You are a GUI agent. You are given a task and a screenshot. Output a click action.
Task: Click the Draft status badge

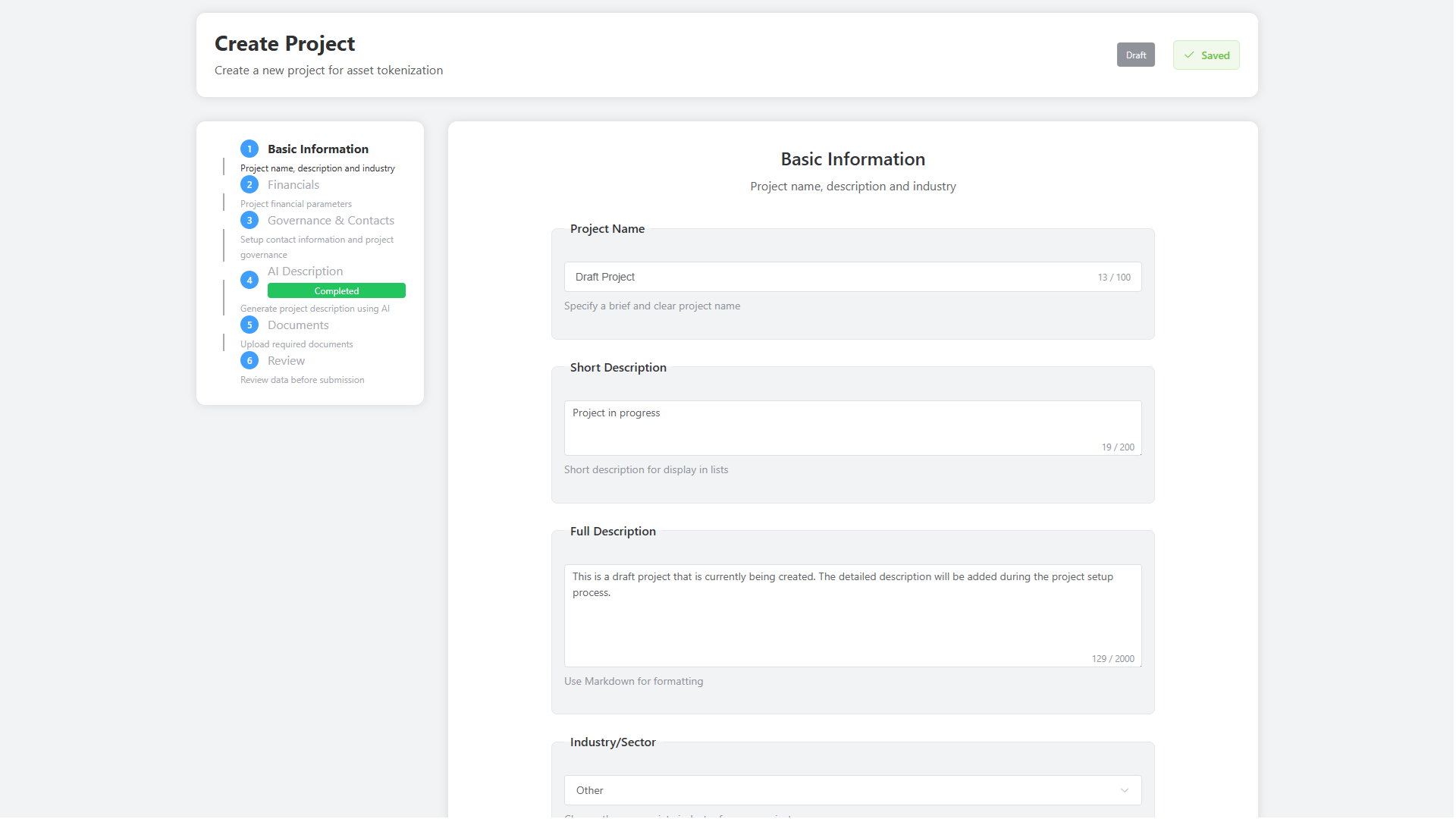[1135, 55]
